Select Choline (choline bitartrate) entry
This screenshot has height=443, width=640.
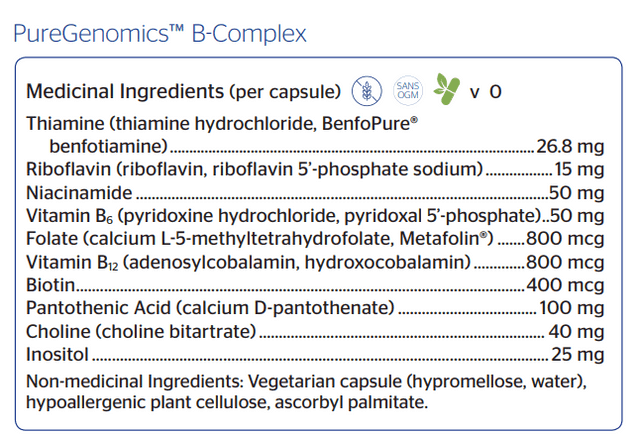315,331
